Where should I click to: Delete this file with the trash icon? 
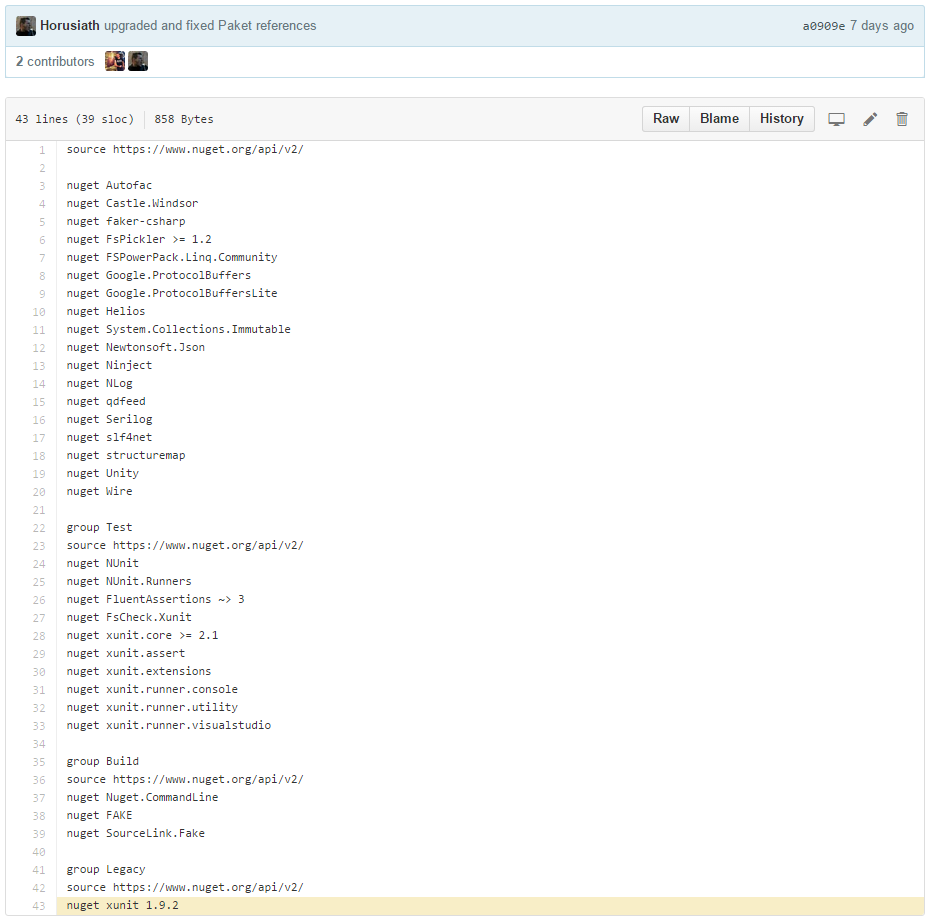(901, 119)
